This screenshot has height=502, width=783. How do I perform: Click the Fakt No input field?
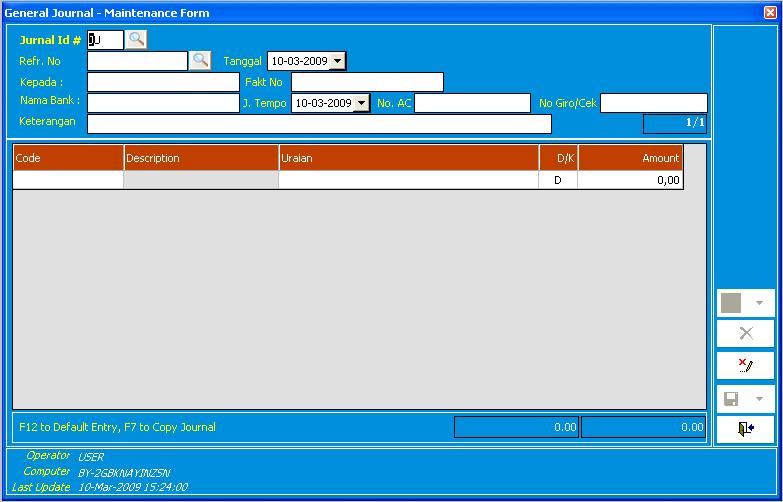366,82
